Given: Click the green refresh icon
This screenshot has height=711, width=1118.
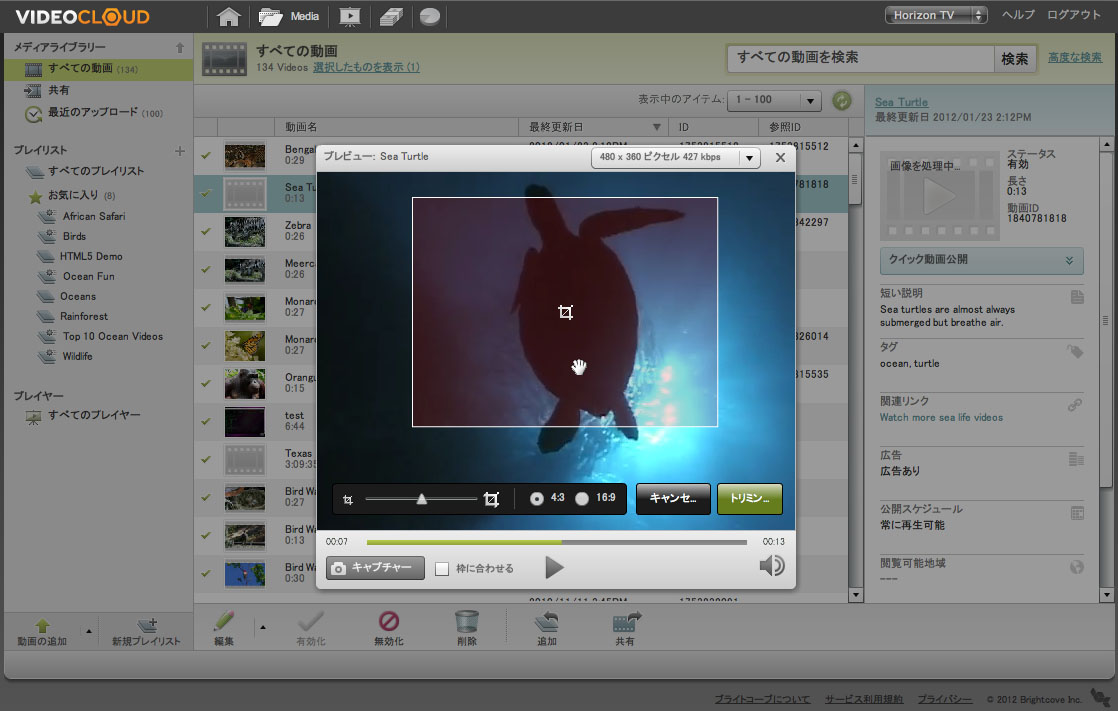Looking at the screenshot, I should (842, 101).
